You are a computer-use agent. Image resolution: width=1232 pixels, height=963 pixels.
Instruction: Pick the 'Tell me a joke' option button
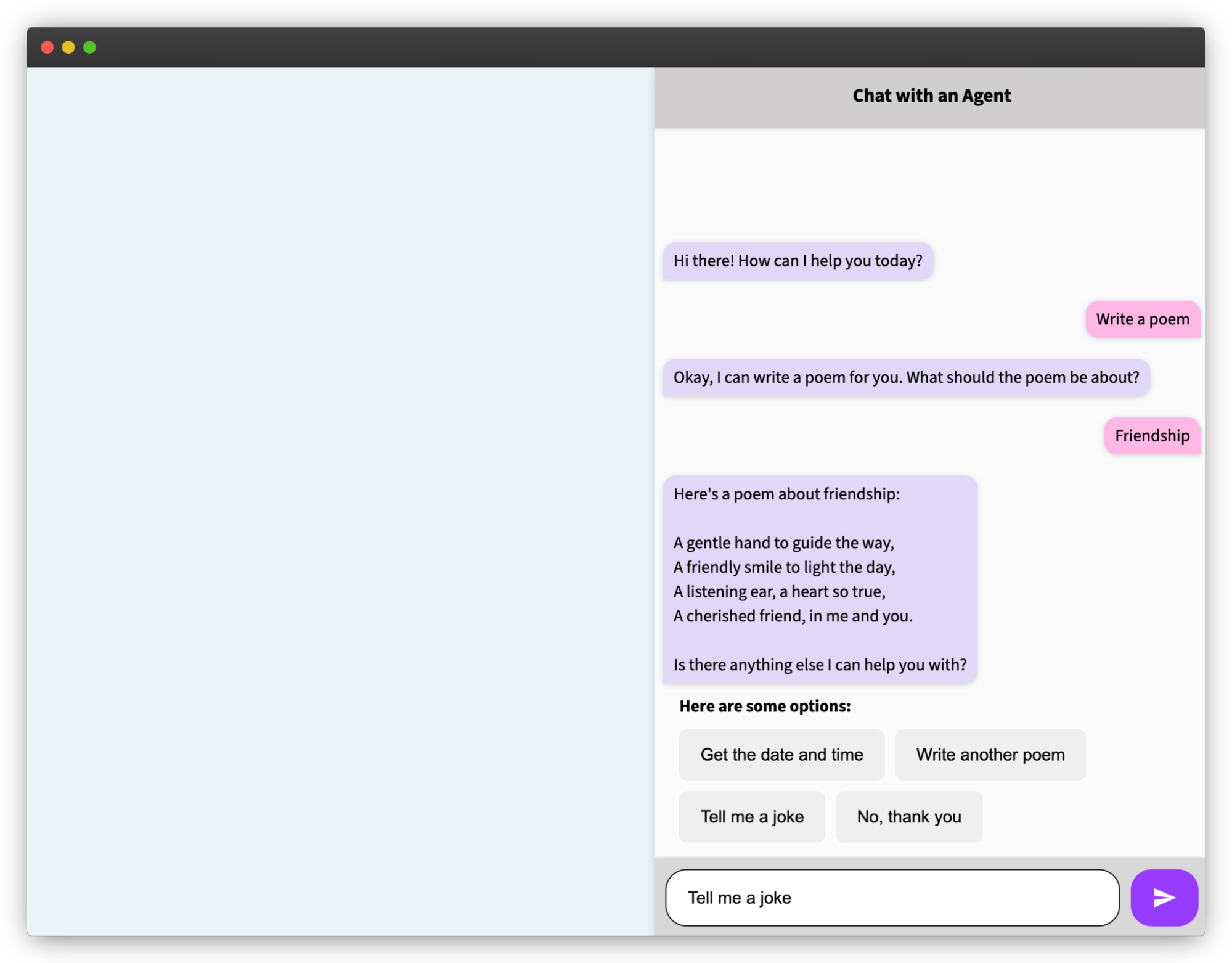751,816
